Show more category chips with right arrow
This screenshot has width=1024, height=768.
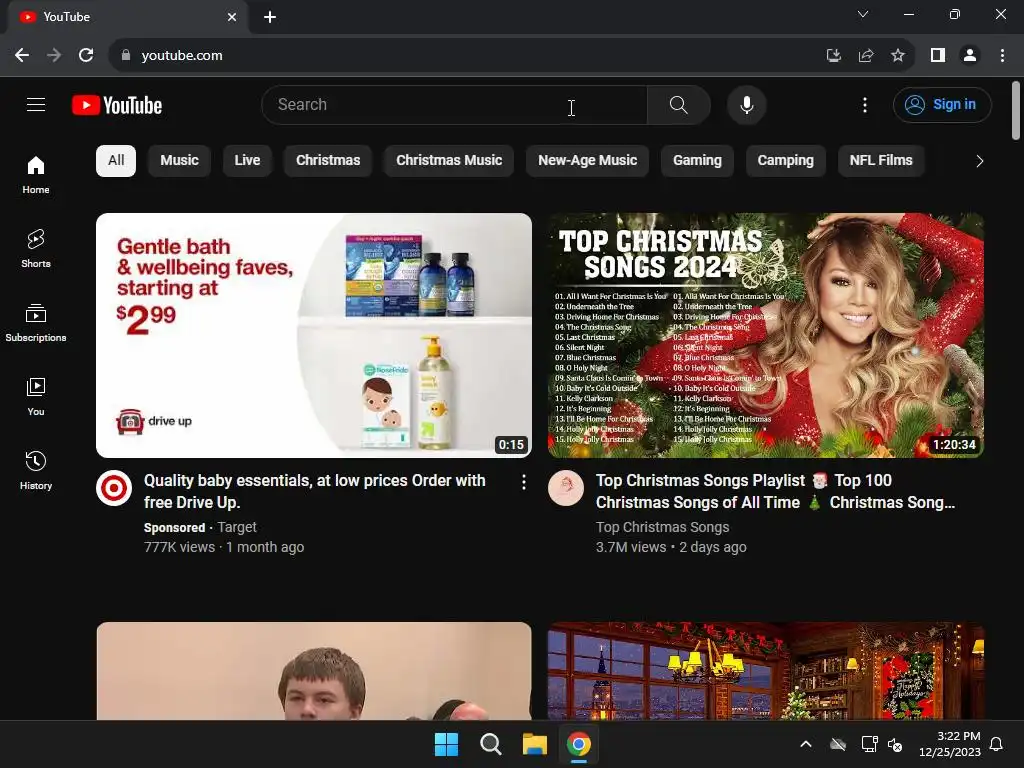(979, 161)
